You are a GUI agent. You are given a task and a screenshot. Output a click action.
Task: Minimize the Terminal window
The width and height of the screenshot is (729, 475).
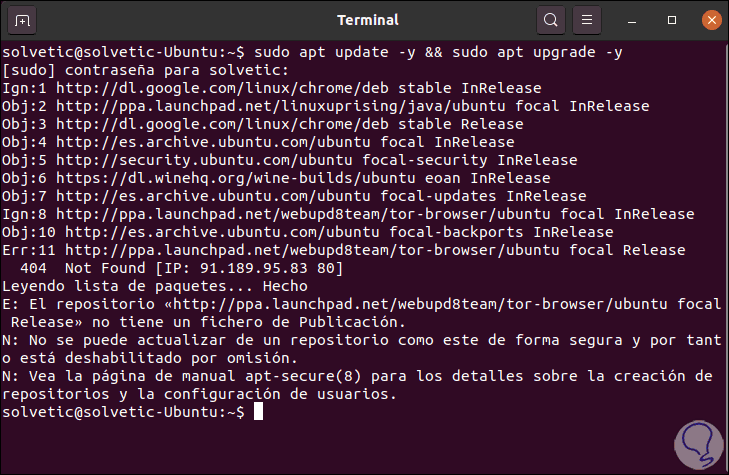coord(632,19)
